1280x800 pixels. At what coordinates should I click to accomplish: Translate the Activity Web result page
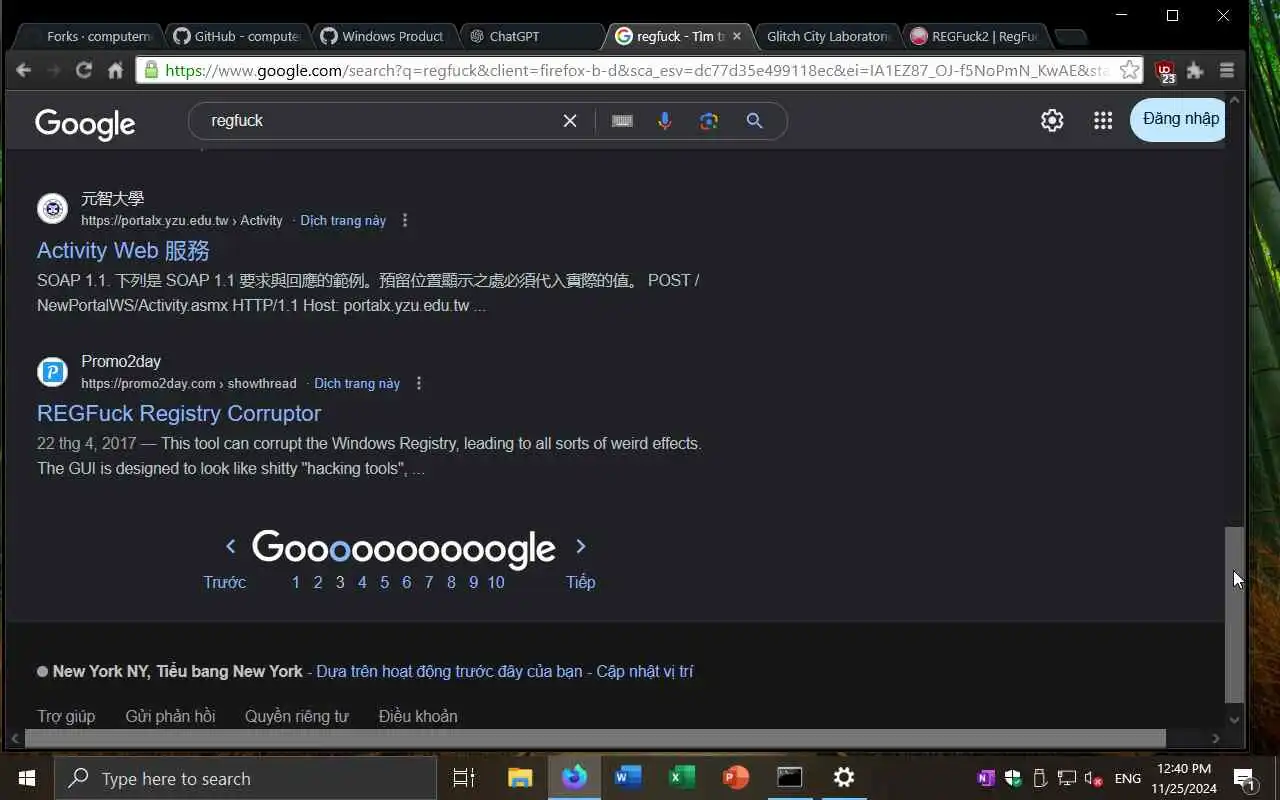pos(343,220)
